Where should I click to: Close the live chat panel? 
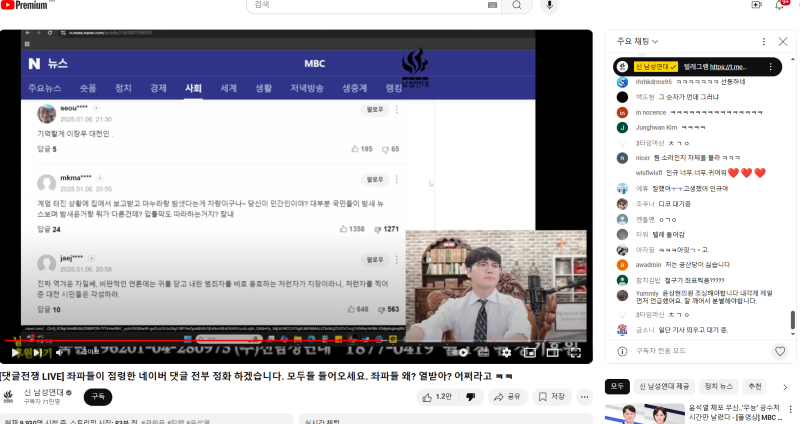coord(783,41)
